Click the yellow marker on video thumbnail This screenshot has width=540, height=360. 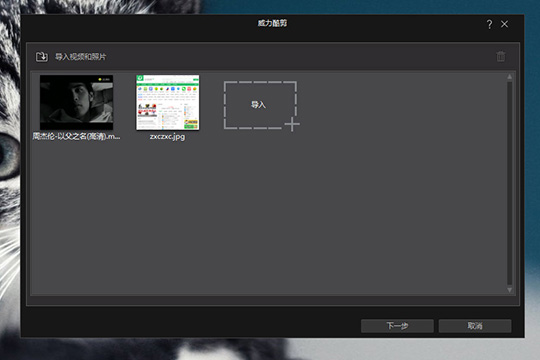coord(100,80)
